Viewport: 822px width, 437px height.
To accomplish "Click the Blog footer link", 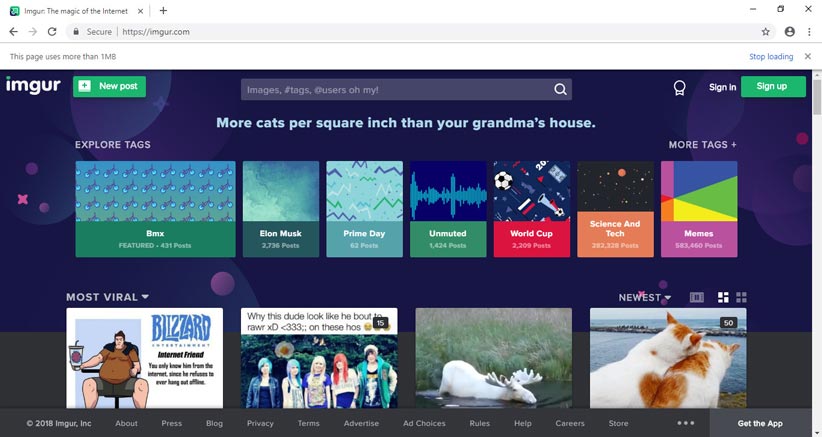I will click(x=214, y=423).
